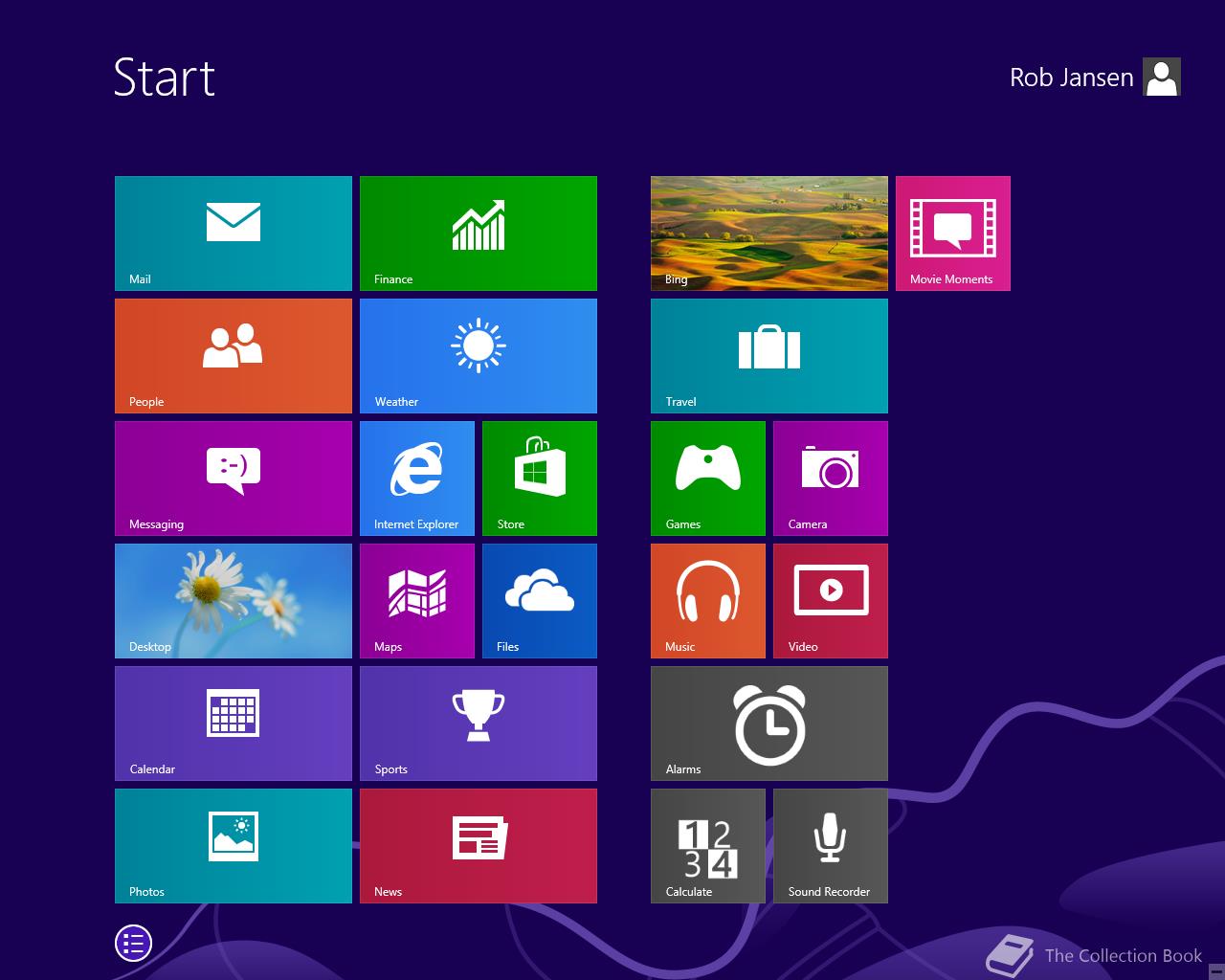Open the Calendar tile
Screen dimensions: 1225x980
point(234,724)
